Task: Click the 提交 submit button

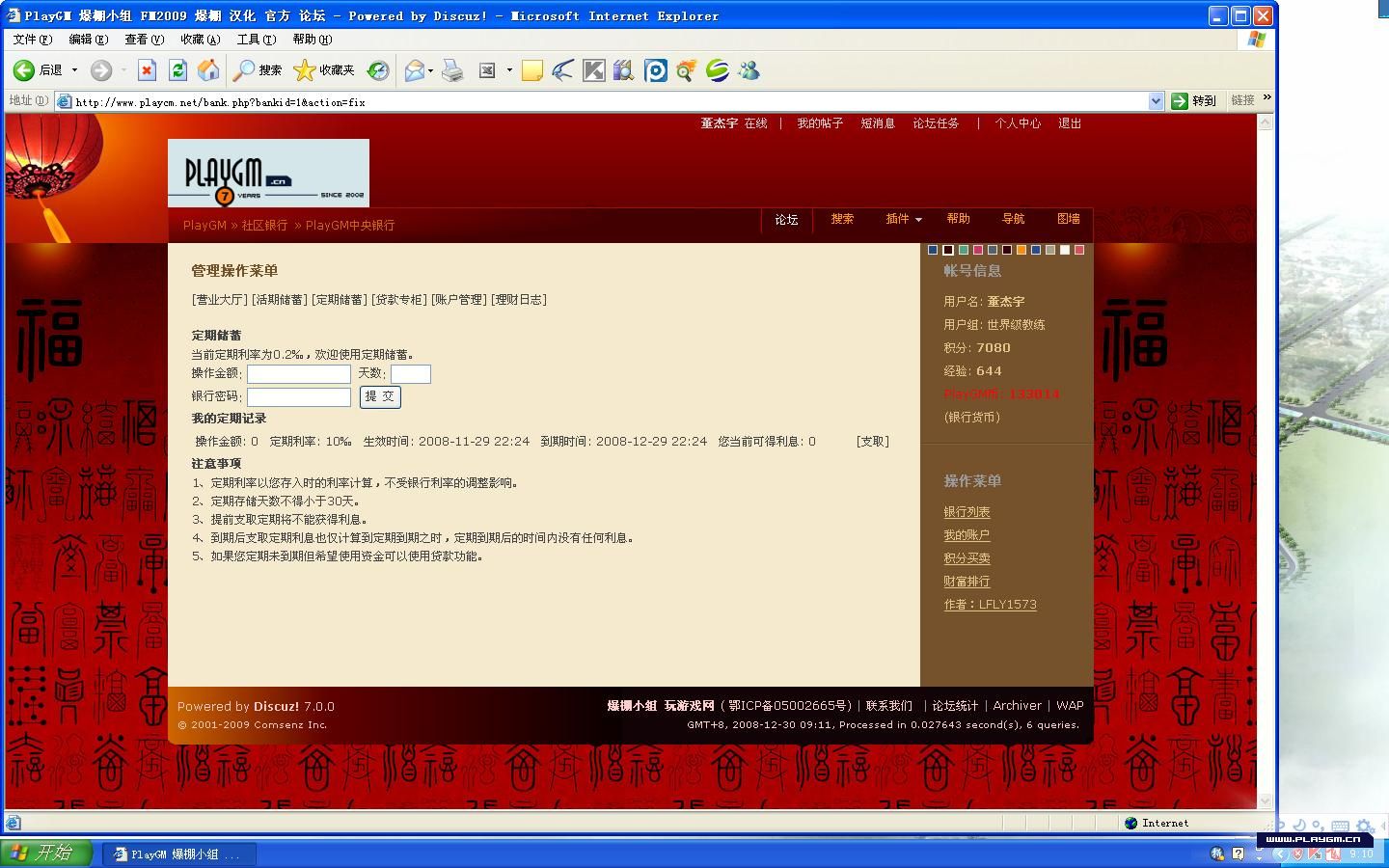Action: [380, 396]
